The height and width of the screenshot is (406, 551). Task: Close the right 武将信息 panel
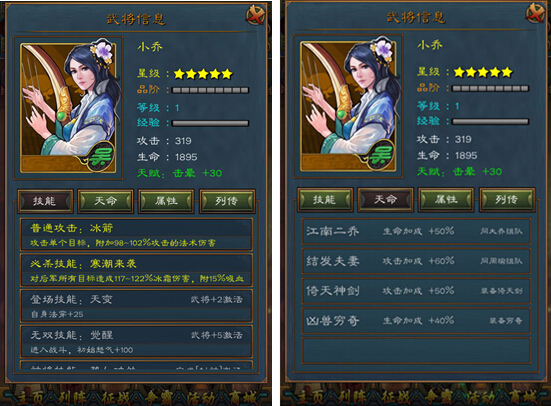535,13
